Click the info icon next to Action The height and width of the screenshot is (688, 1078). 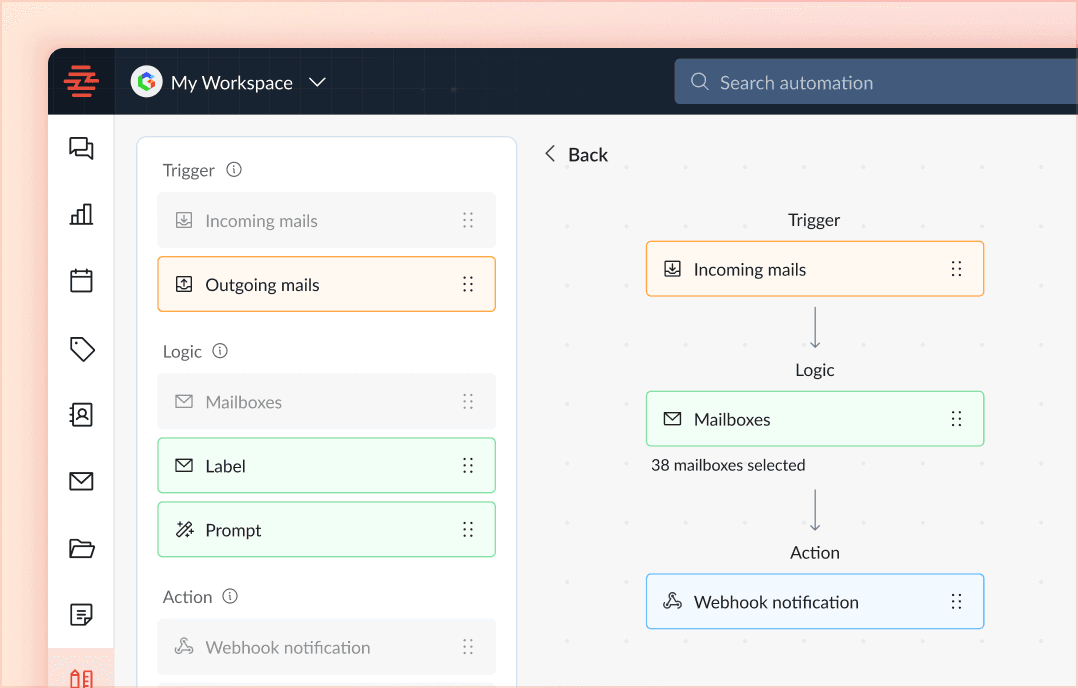click(230, 596)
